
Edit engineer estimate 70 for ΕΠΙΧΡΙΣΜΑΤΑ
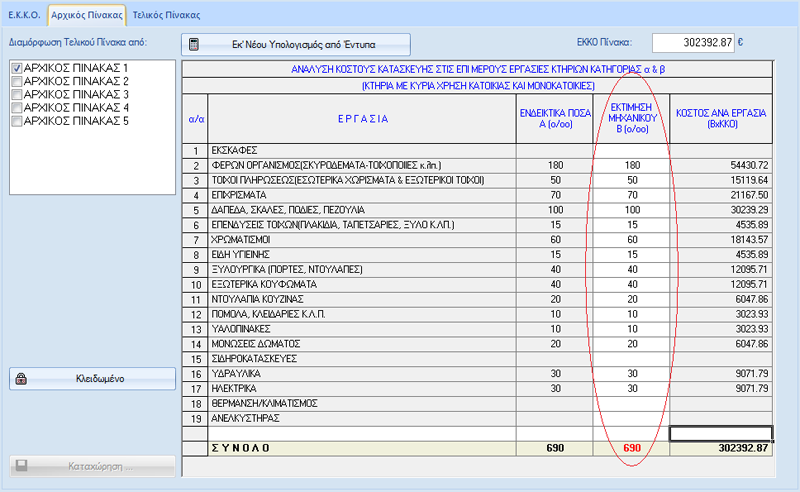point(631,195)
